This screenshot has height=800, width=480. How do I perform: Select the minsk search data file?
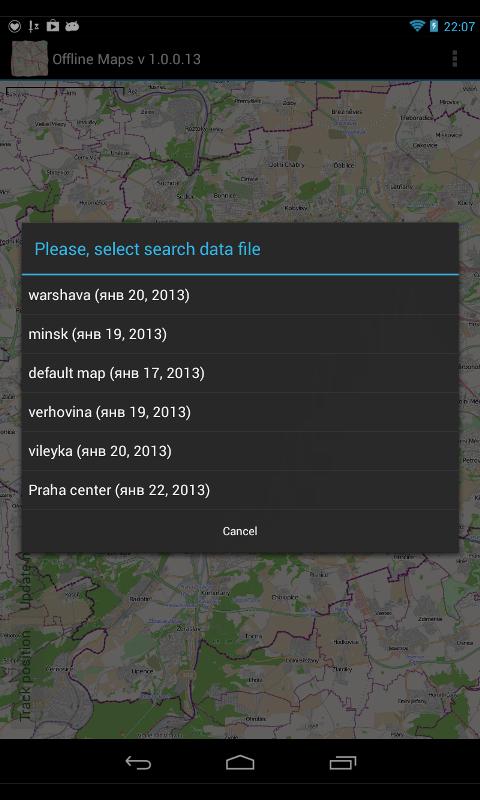tap(240, 334)
